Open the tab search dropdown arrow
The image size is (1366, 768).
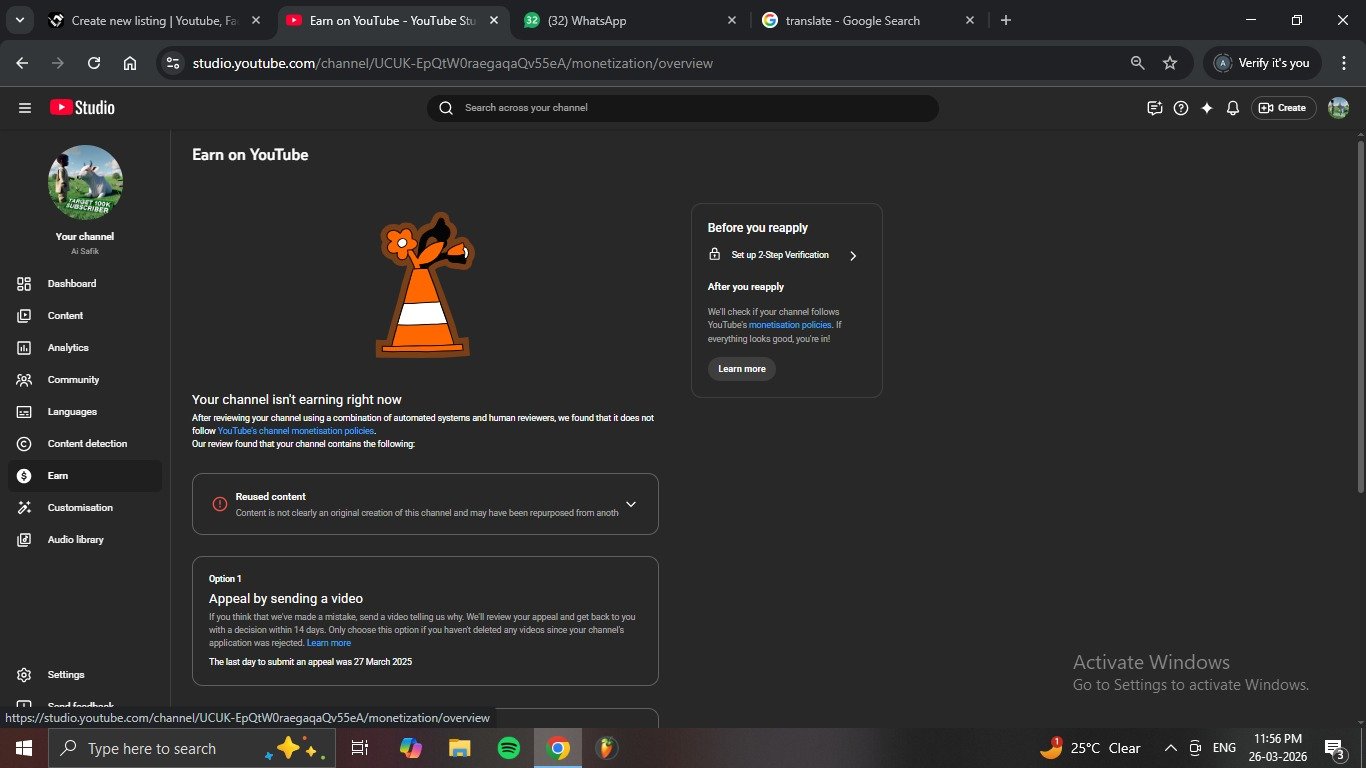19,20
